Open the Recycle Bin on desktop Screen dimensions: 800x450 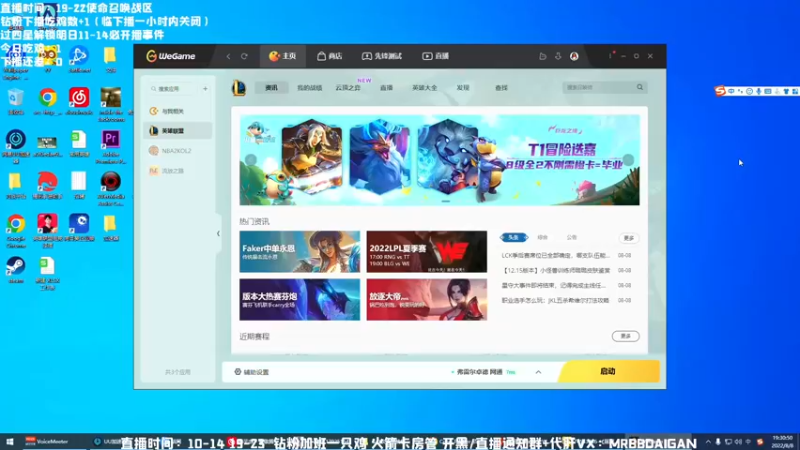16,102
